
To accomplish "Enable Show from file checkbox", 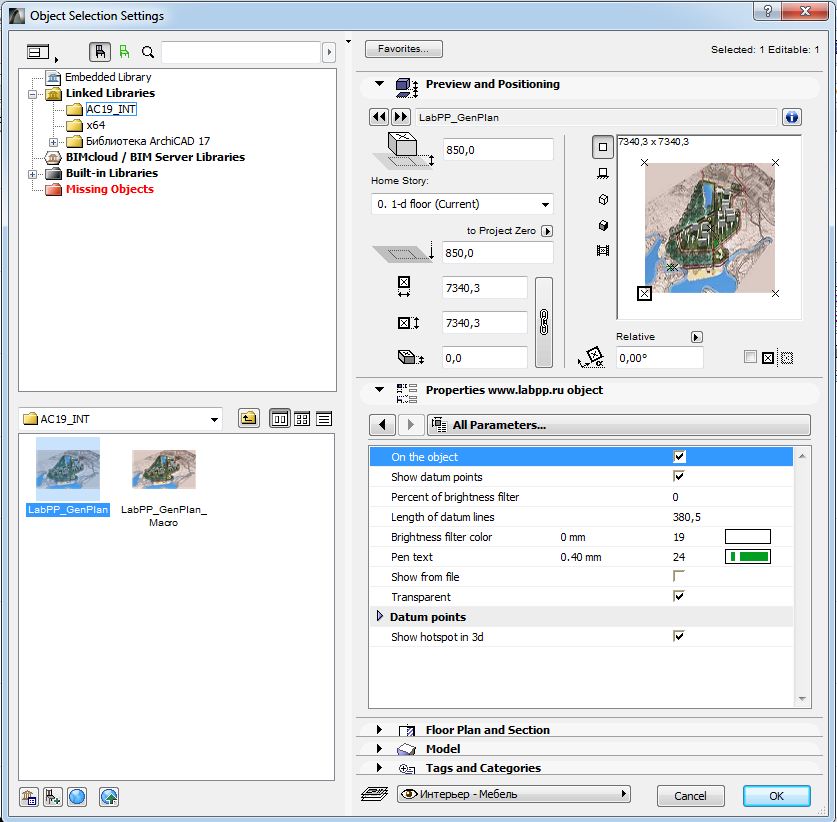I will point(679,576).
